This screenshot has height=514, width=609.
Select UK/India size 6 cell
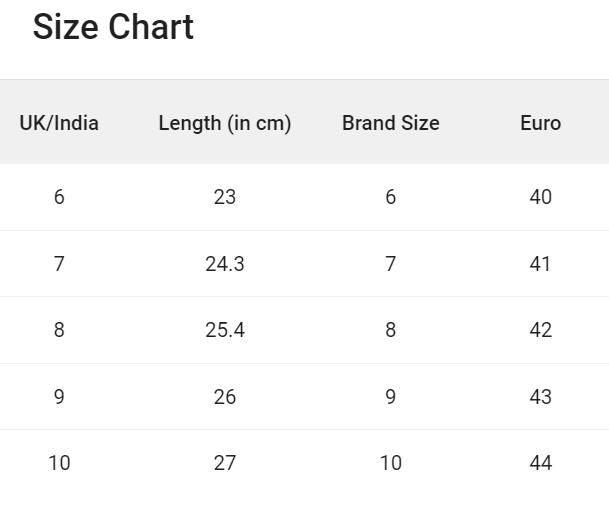(x=59, y=197)
